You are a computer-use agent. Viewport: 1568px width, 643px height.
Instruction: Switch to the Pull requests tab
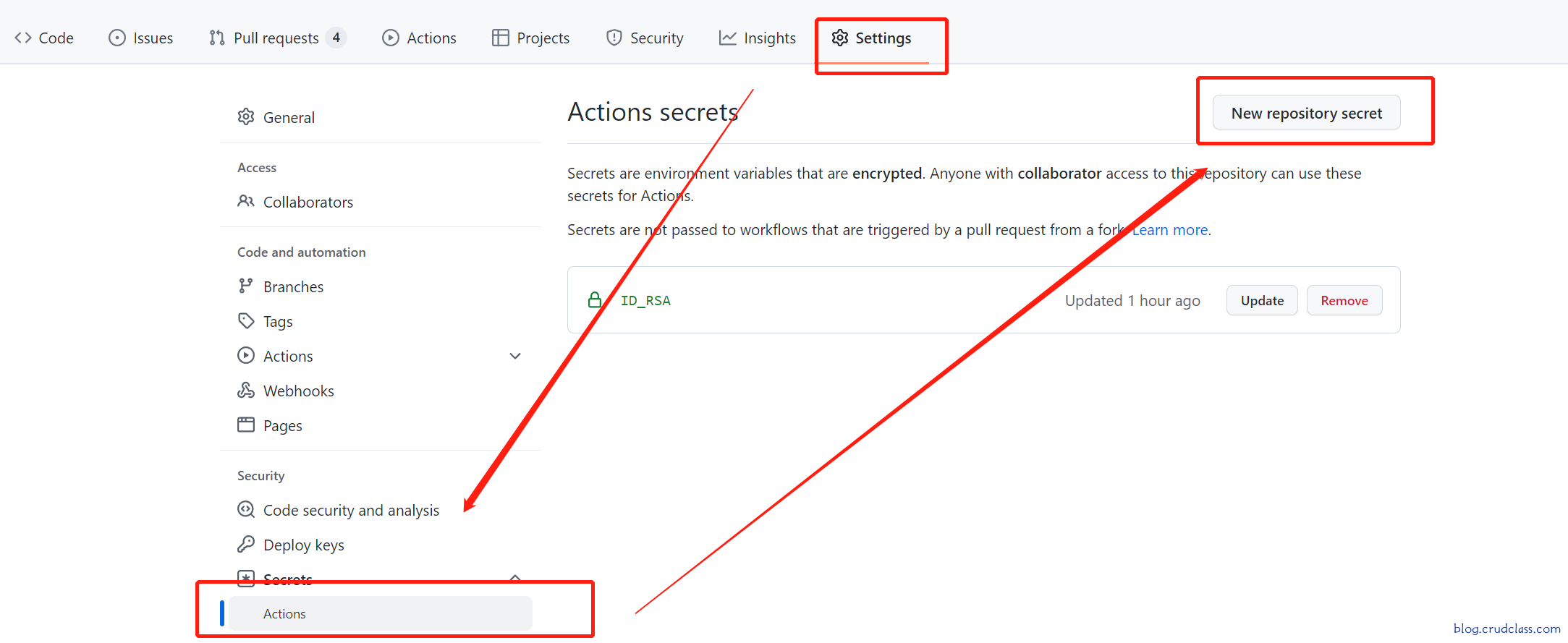pyautogui.click(x=276, y=38)
